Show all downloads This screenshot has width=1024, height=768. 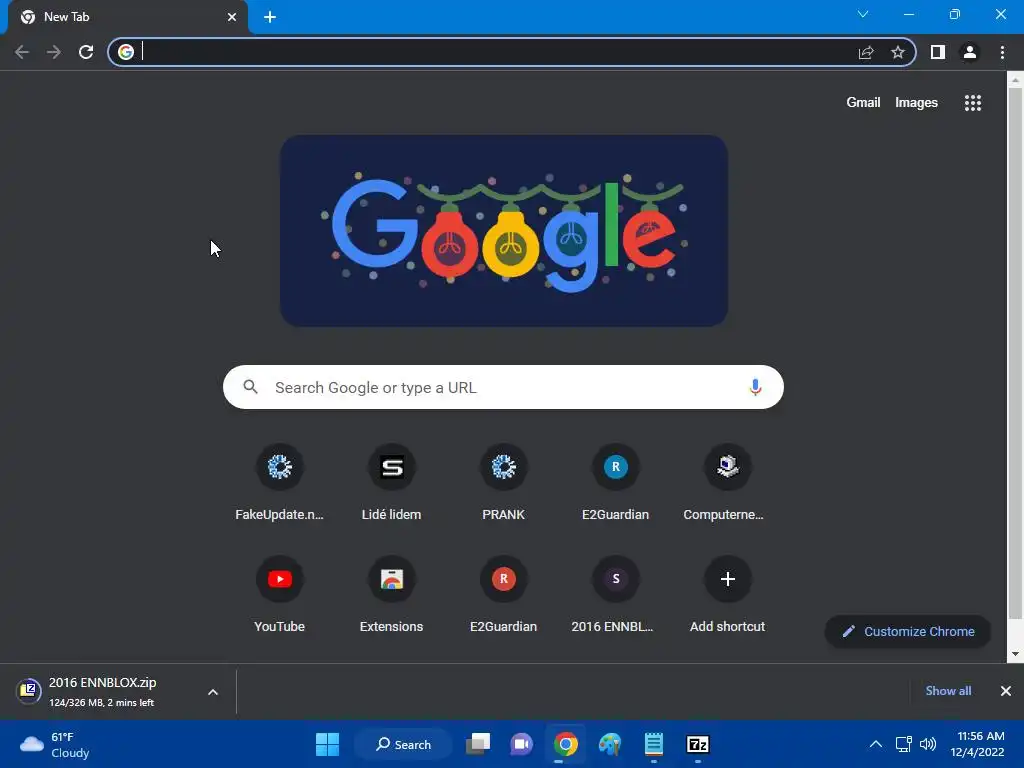(x=948, y=691)
